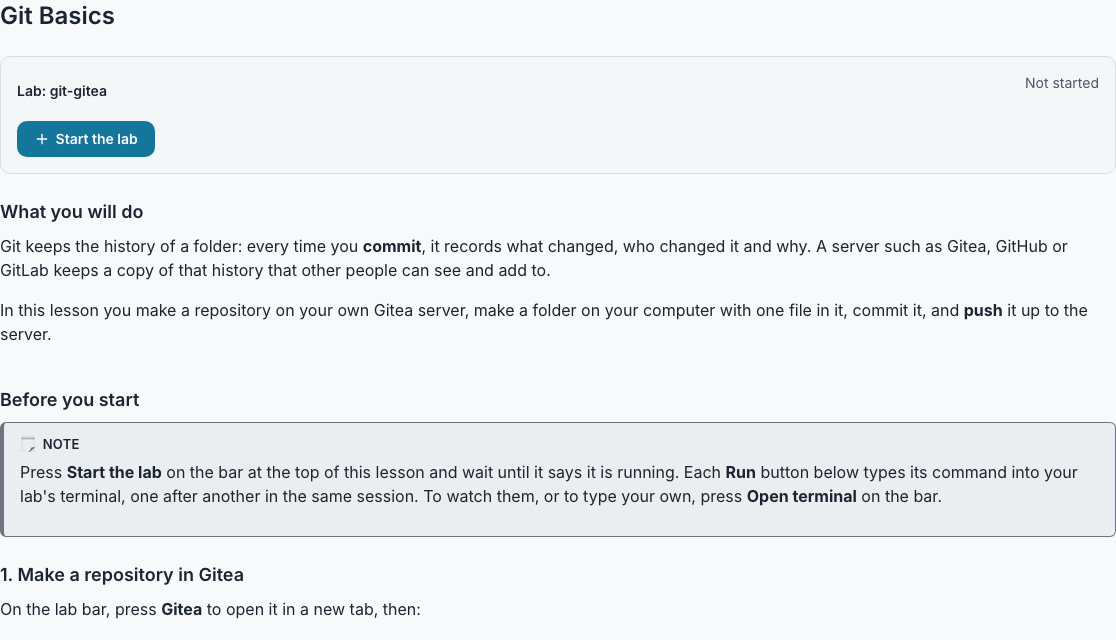
Task: Click the paragraph starting In this lesson
Action: click(x=544, y=322)
